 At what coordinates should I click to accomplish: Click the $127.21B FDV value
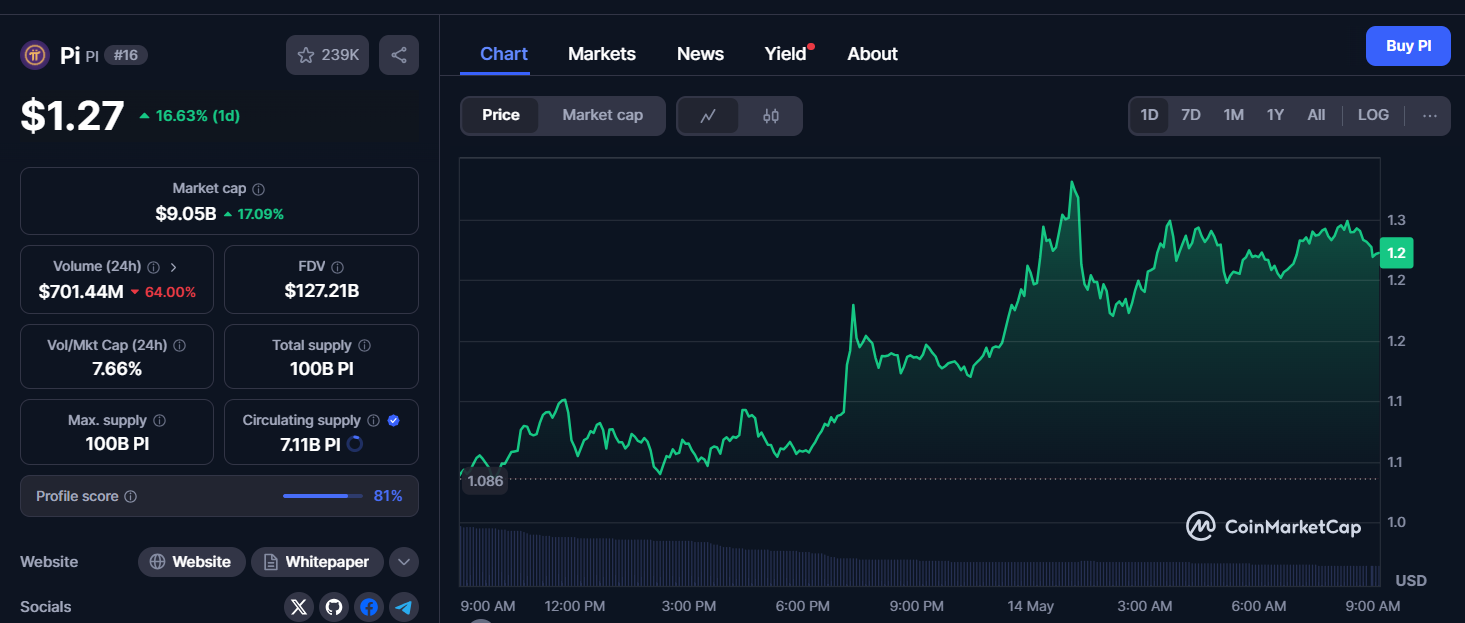(x=321, y=291)
